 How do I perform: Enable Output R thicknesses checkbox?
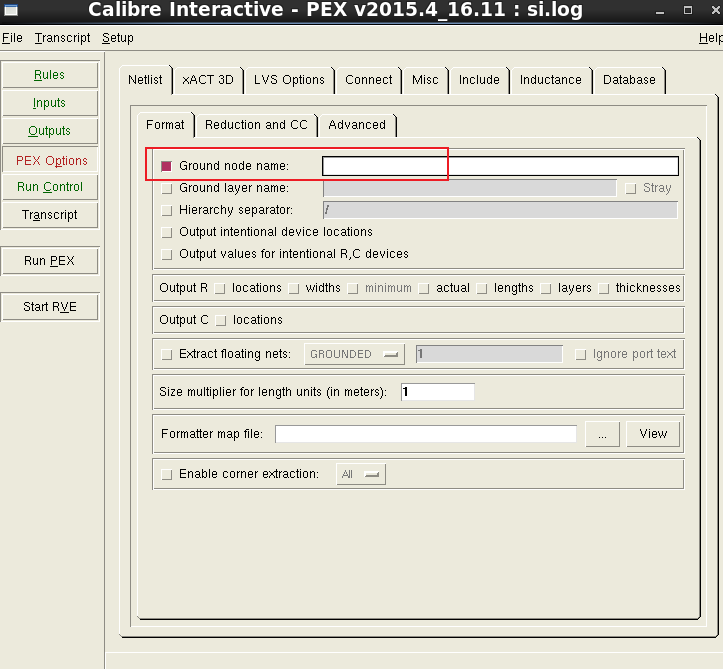click(604, 289)
